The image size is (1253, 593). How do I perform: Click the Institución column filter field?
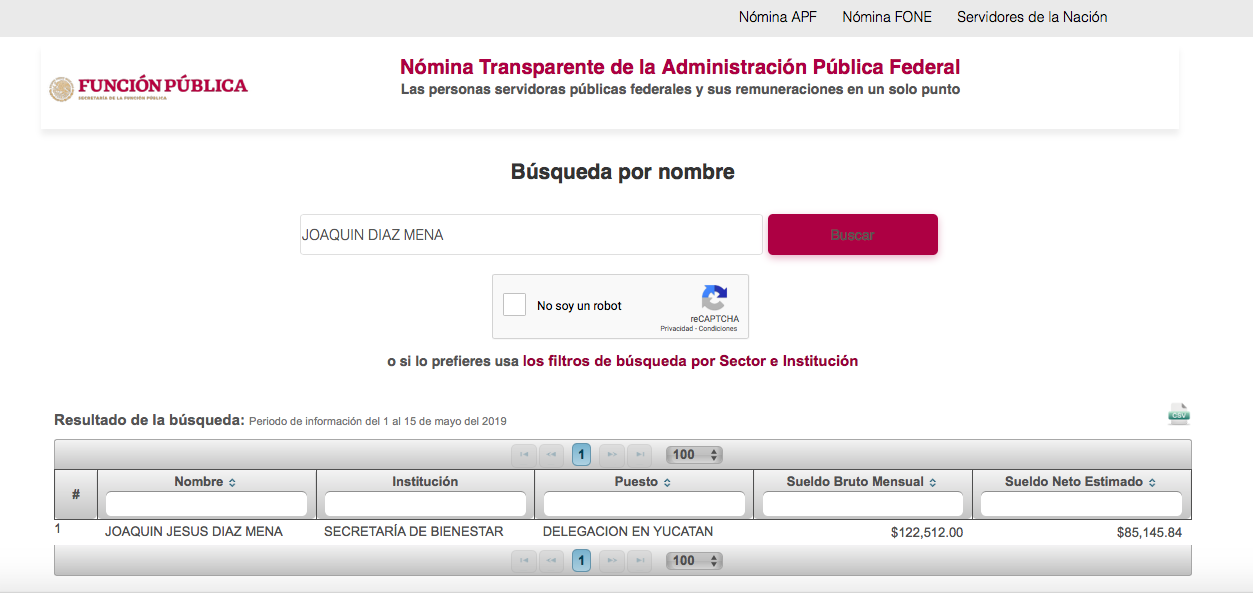click(x=425, y=504)
